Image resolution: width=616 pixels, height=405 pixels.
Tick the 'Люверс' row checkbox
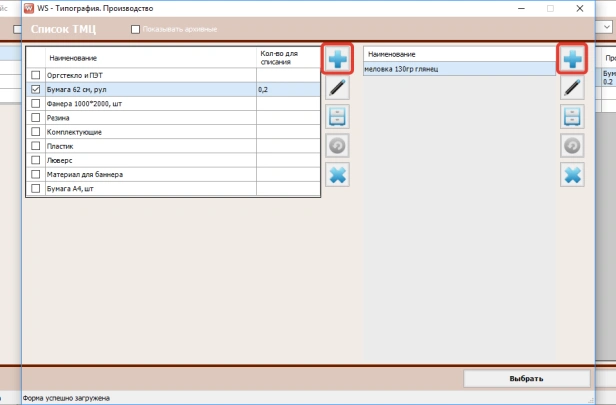pyautogui.click(x=37, y=160)
